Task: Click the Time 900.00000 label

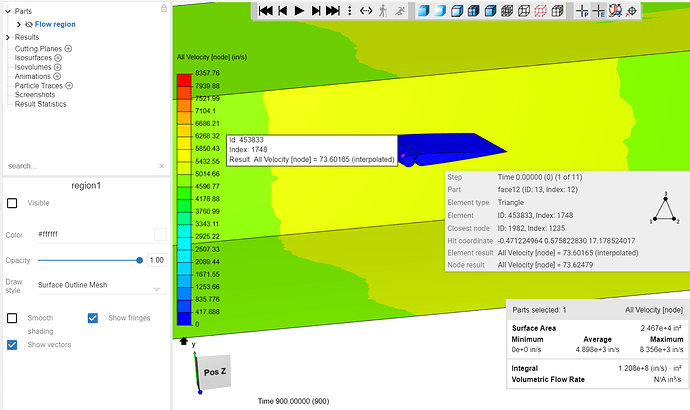Action: tap(294, 401)
